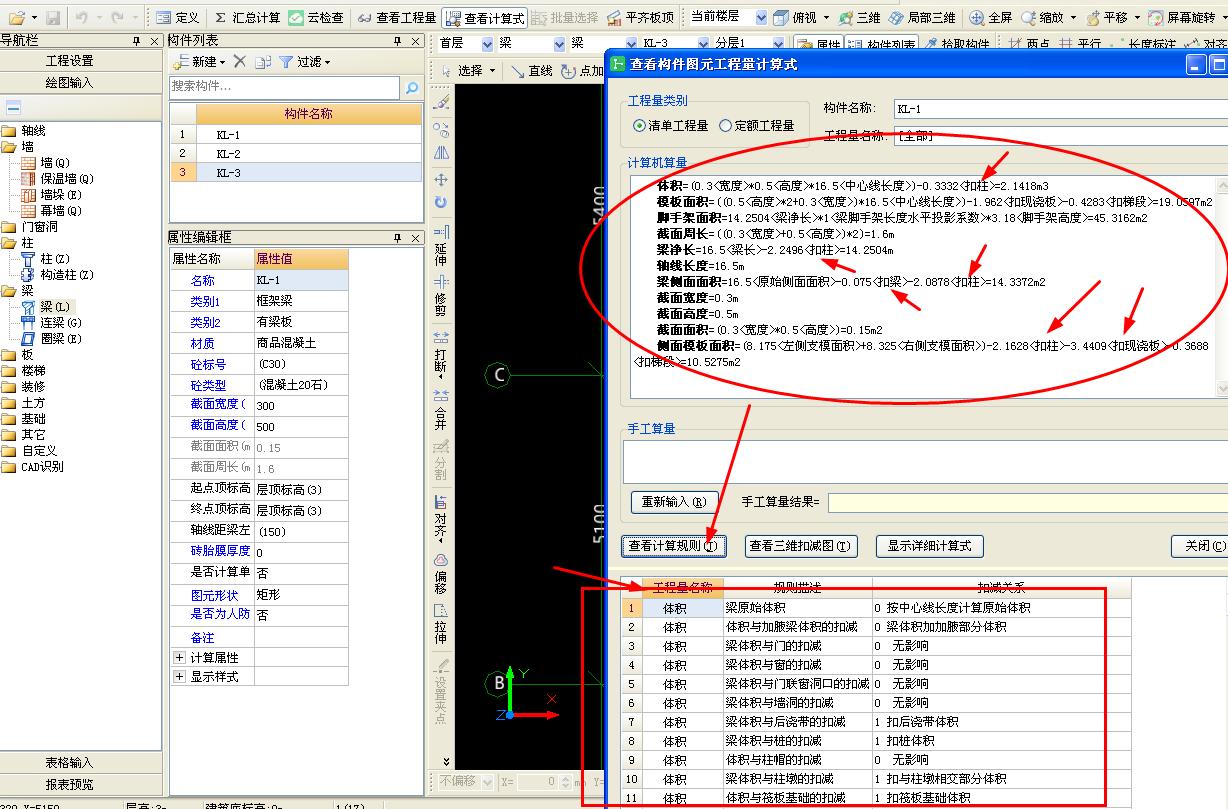Open 查看工程量 view quantities
Screen dimensions: 1228x809
click(x=397, y=17)
